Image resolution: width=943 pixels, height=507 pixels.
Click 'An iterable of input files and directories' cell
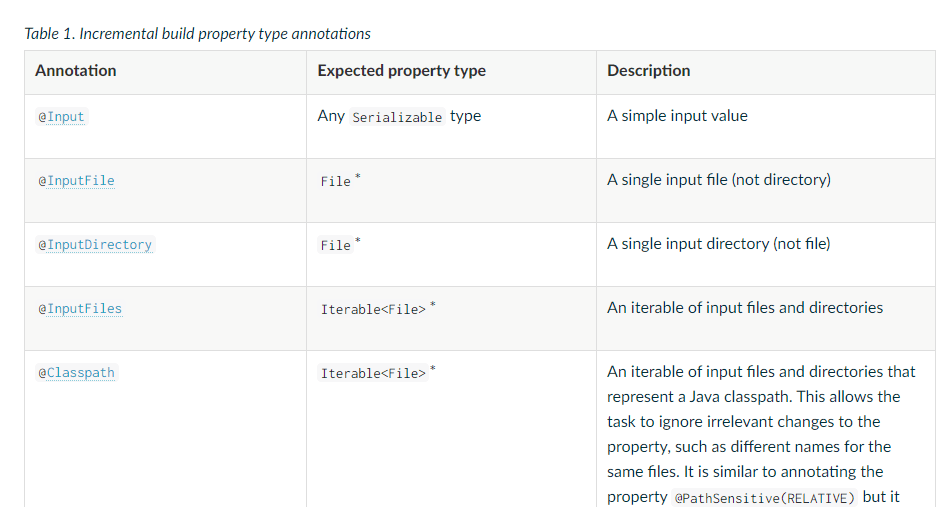pyautogui.click(x=744, y=308)
